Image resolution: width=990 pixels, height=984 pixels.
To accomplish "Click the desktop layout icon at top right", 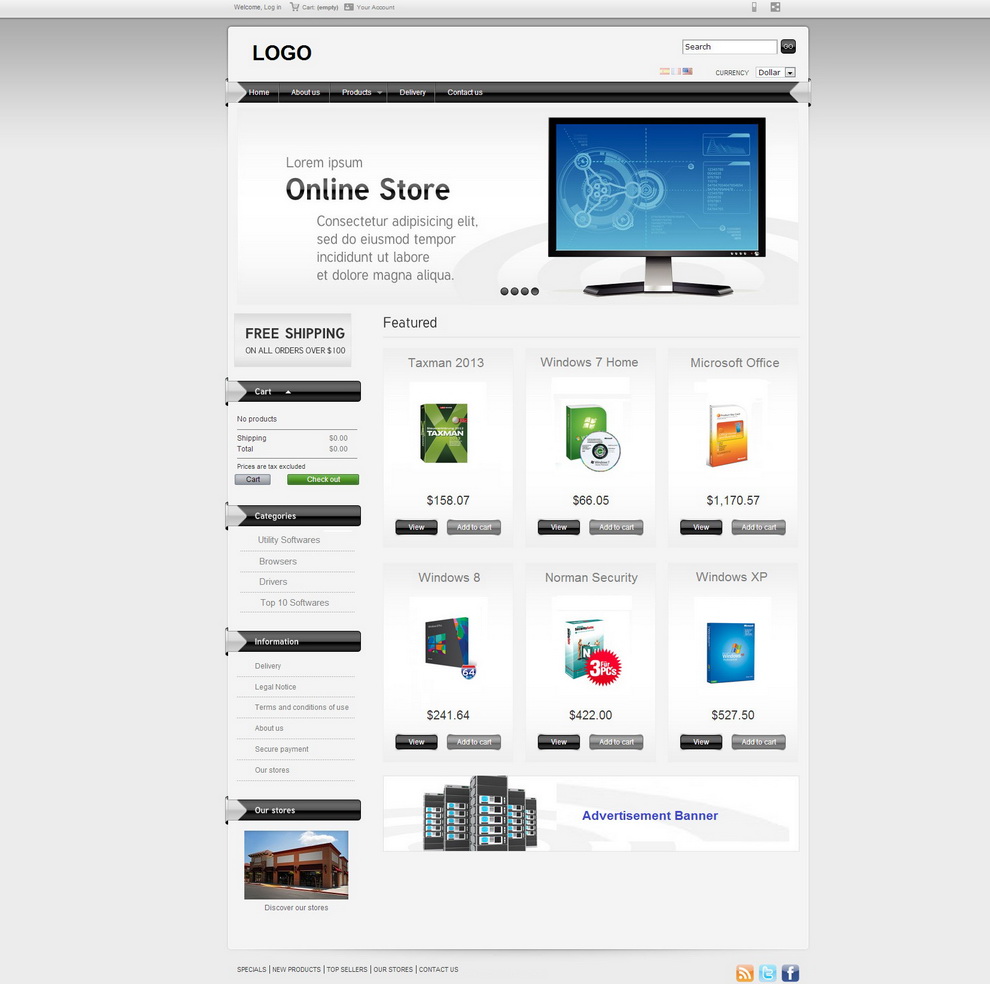I will pos(775,7).
